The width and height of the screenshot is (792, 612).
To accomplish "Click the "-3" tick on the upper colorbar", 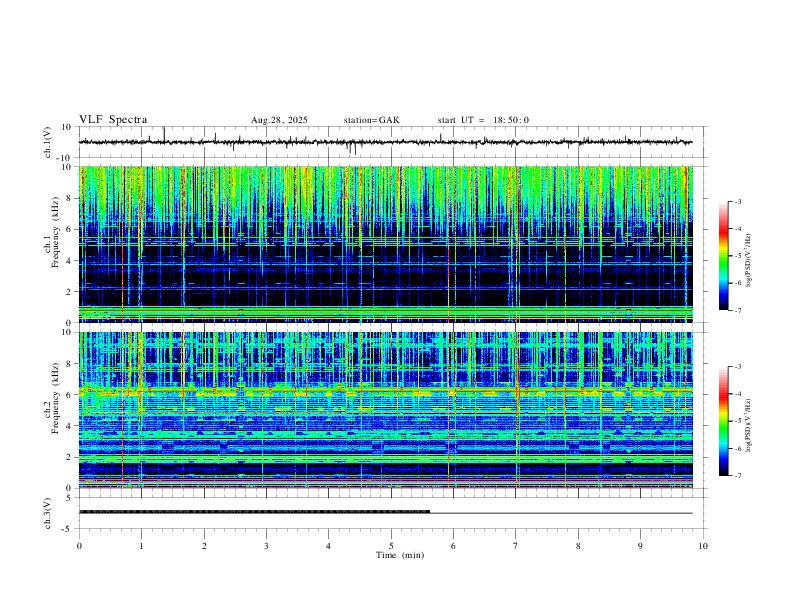I will (738, 201).
